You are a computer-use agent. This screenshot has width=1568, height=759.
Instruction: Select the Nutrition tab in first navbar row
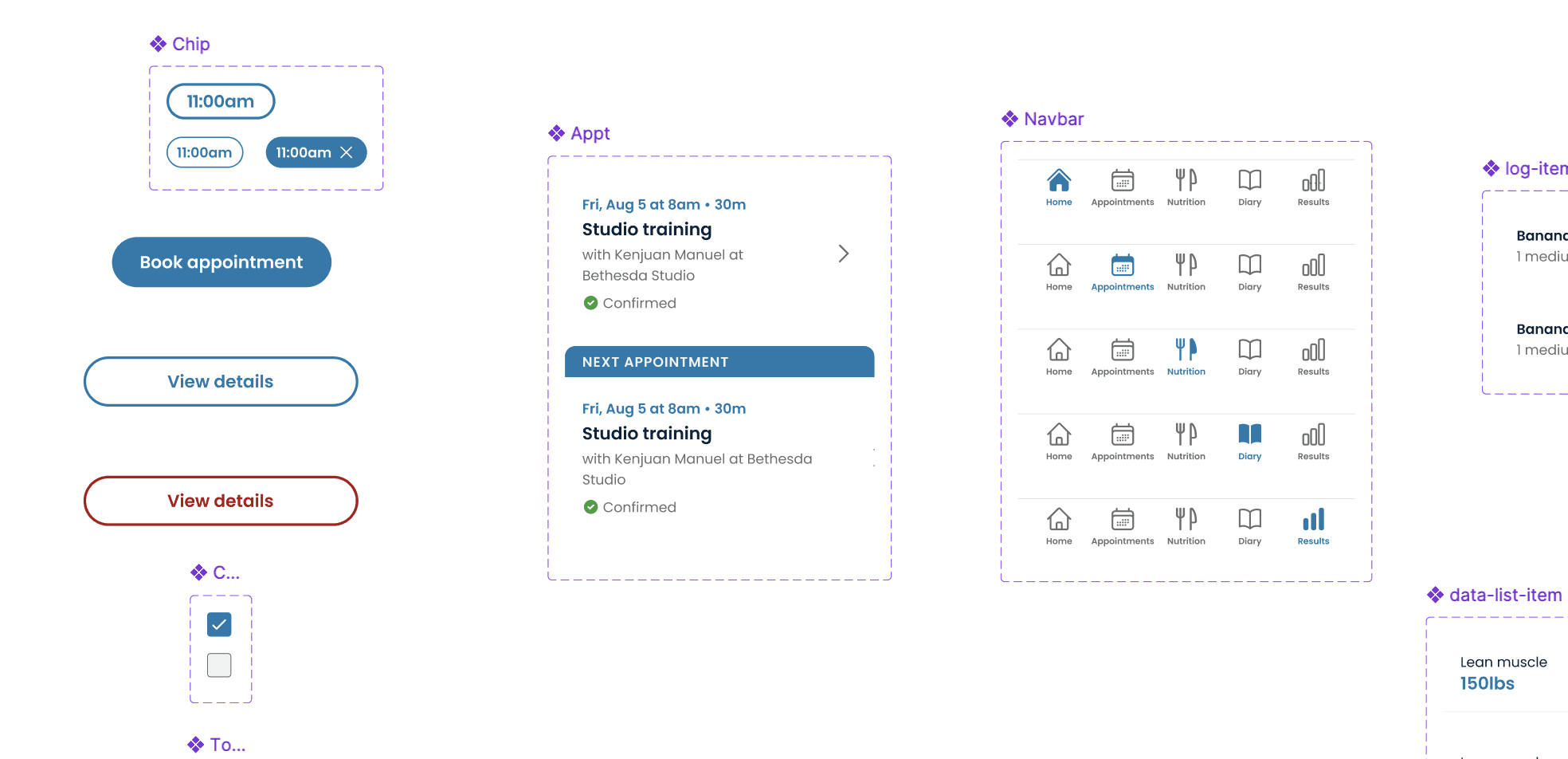[x=1186, y=188]
